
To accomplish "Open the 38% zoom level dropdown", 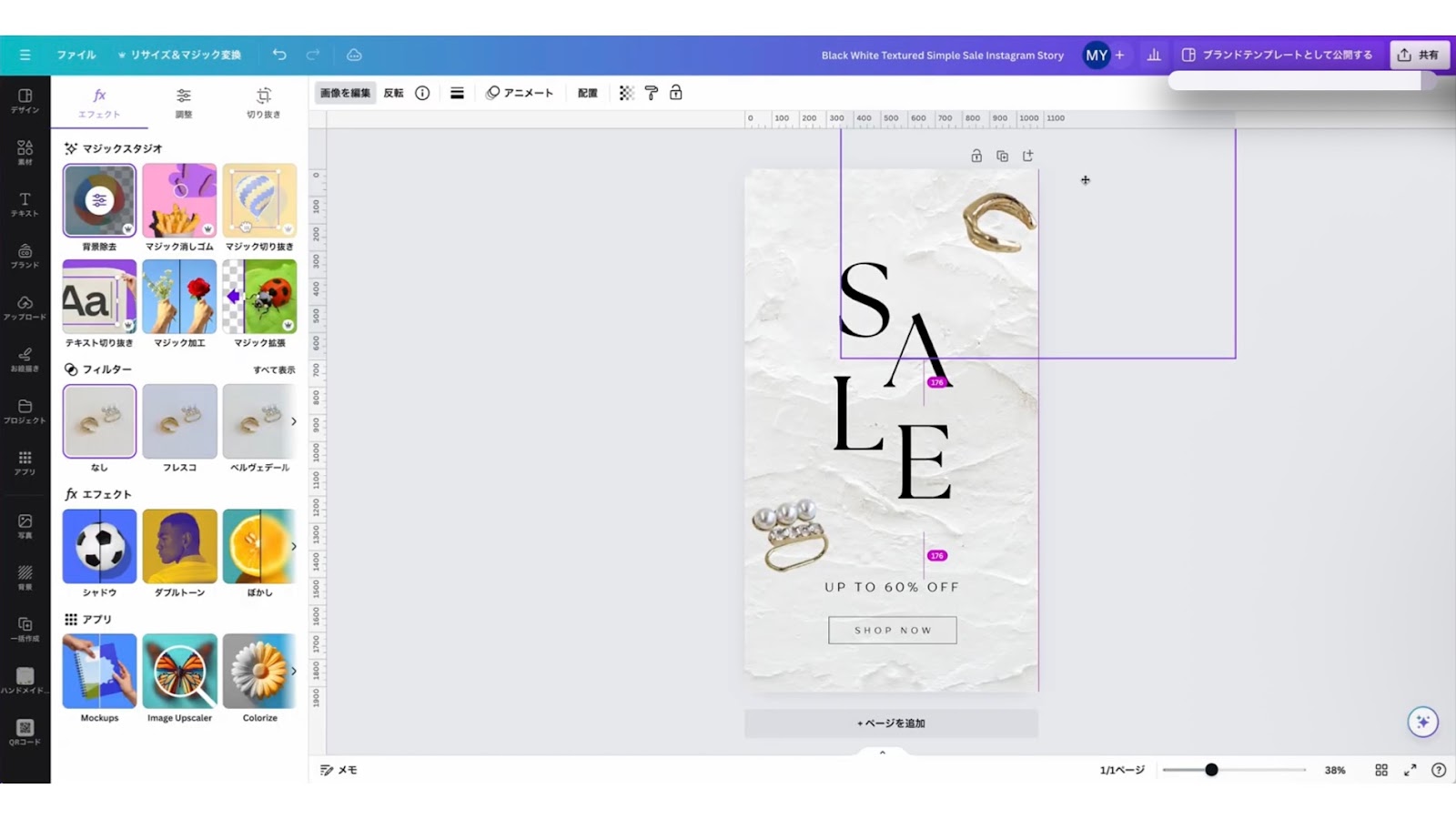I will tap(1335, 770).
